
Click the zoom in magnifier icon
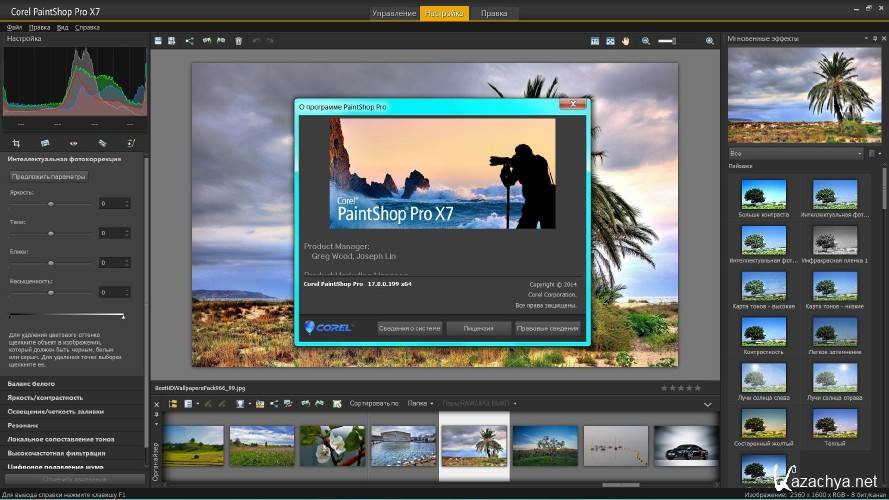point(710,41)
